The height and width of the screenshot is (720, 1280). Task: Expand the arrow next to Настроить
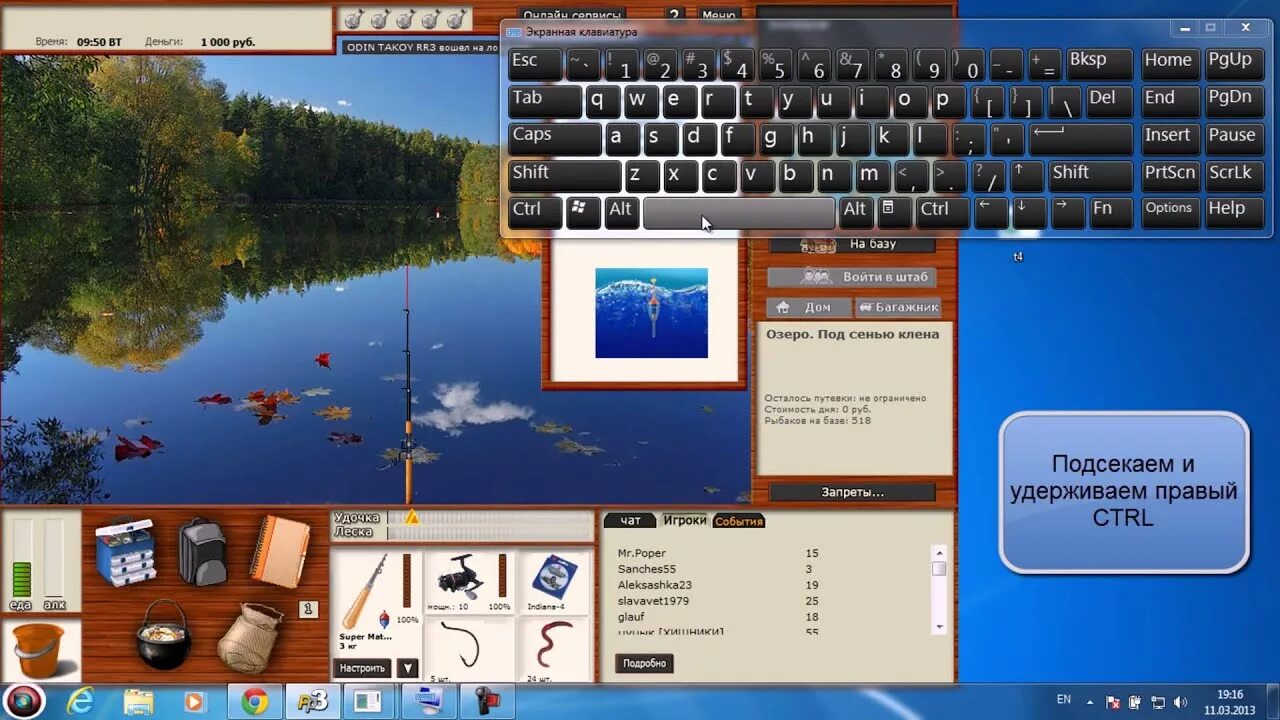click(x=407, y=668)
